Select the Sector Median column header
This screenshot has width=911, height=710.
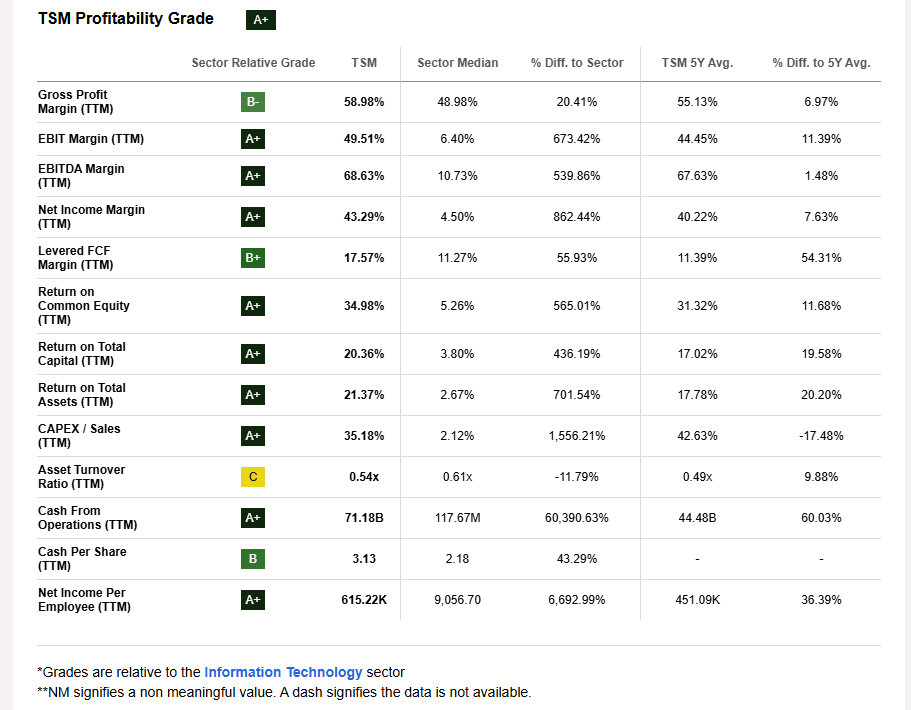click(x=457, y=63)
